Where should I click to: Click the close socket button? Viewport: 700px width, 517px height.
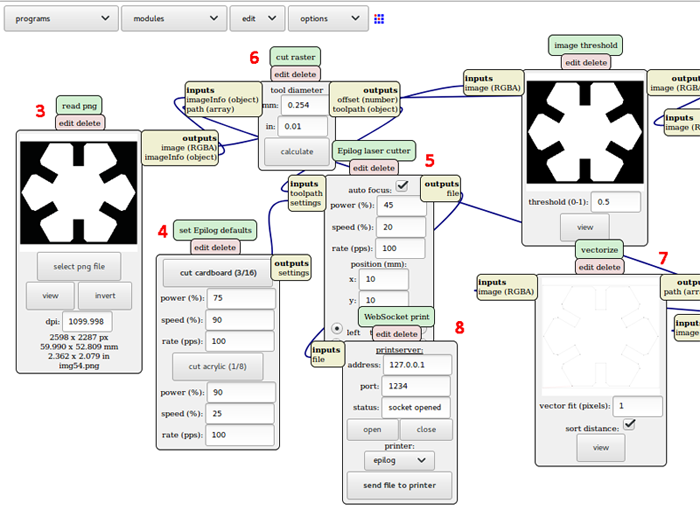(x=426, y=429)
